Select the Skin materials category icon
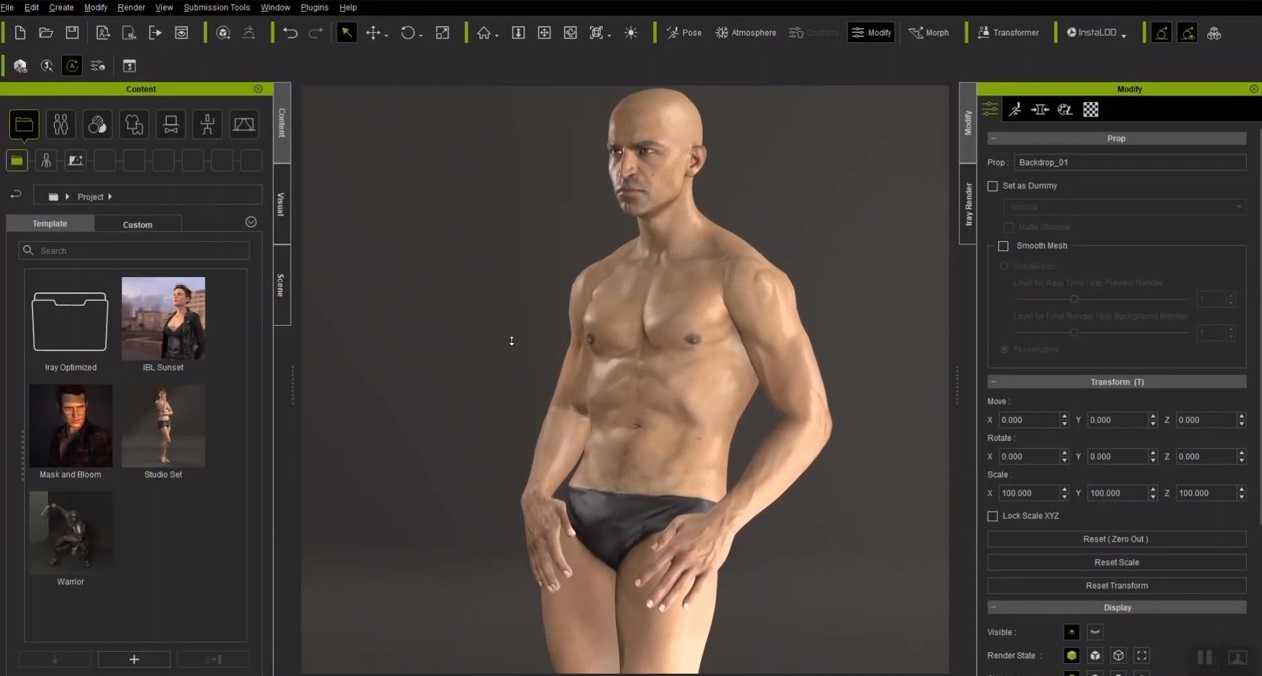This screenshot has height=676, width=1262. click(x=97, y=125)
